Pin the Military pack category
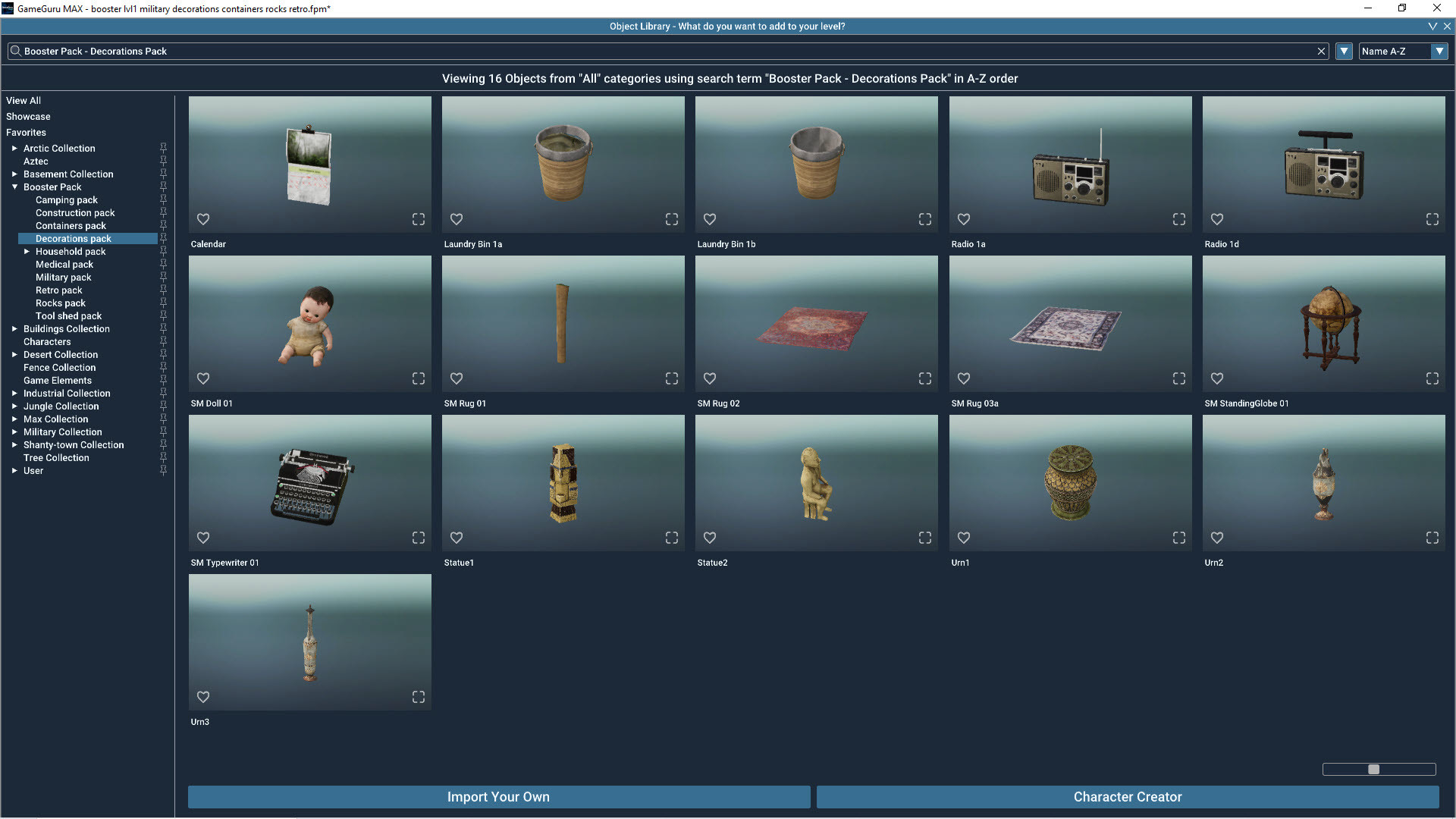 coord(163,278)
